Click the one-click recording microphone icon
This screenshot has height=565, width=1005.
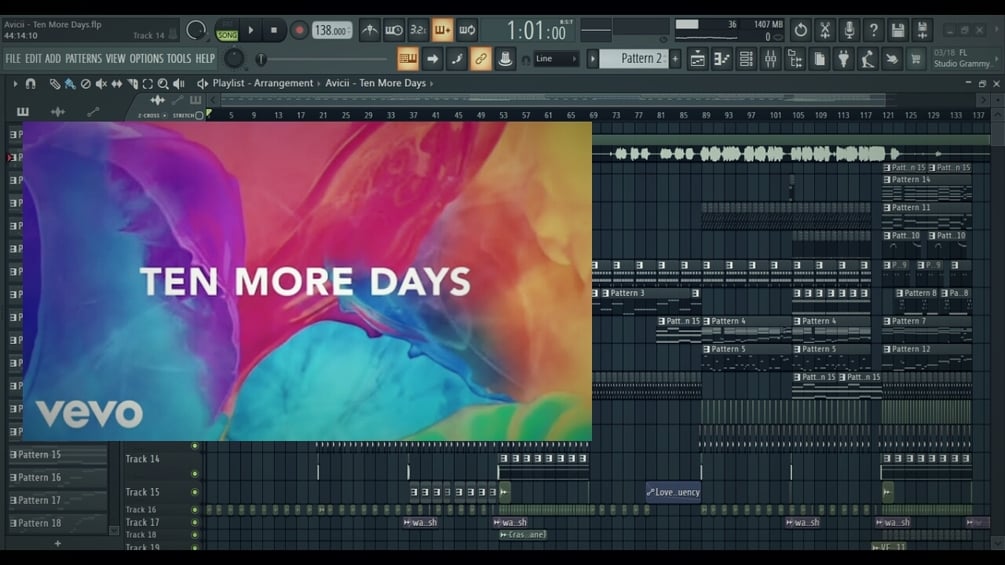(849, 29)
